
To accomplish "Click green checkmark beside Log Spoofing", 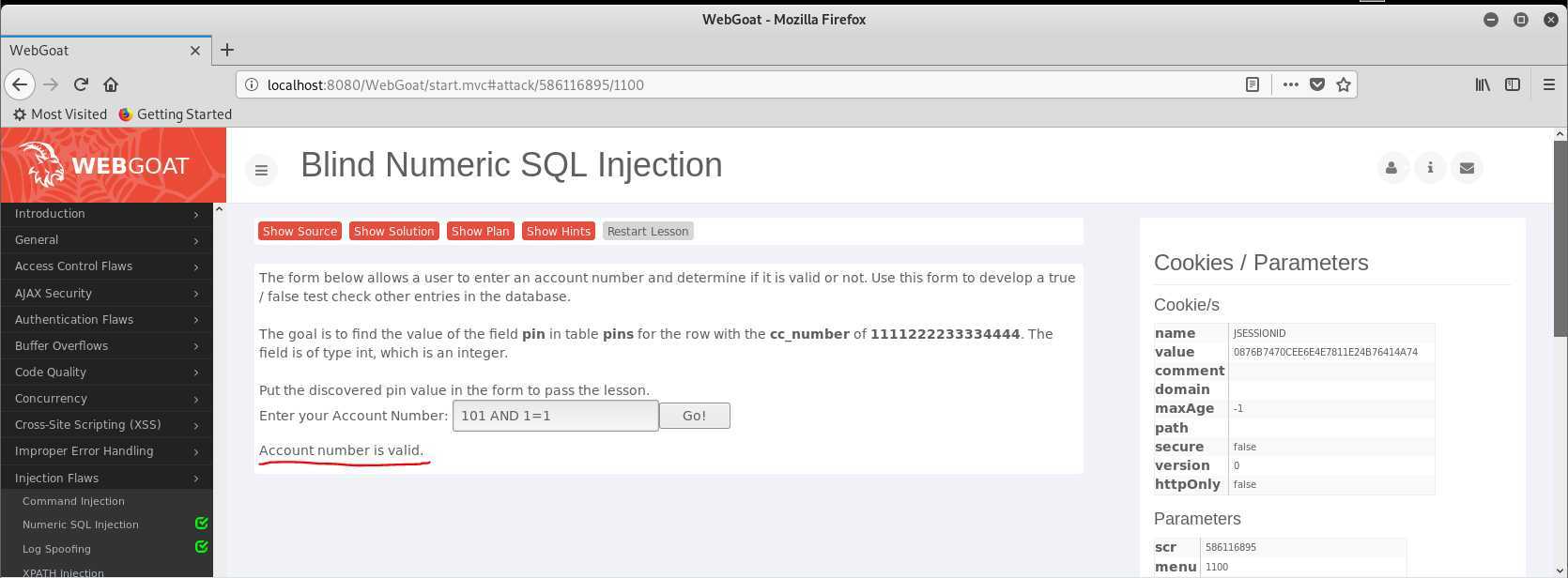I will click(201, 547).
